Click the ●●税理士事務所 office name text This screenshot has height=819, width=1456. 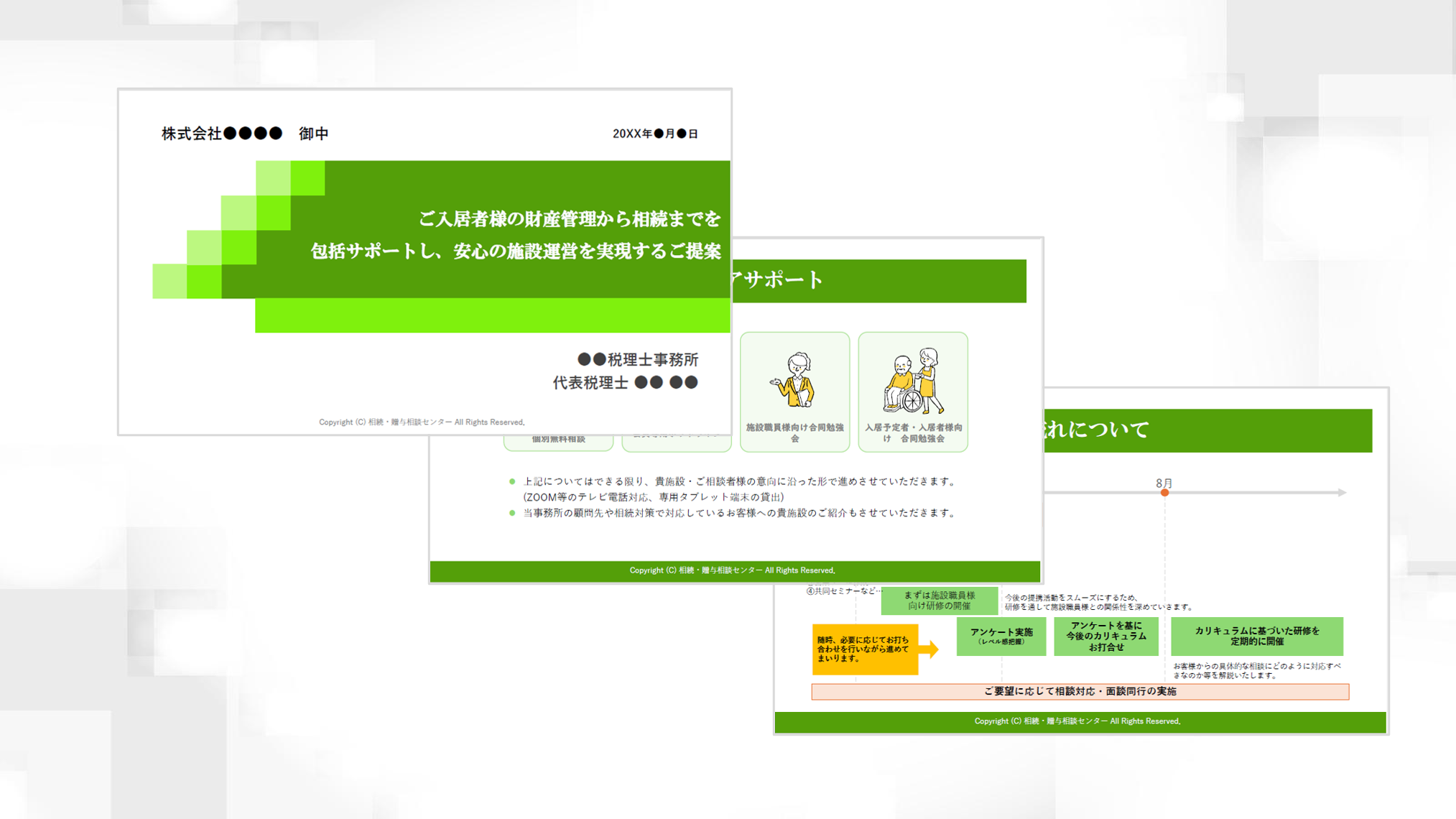637,359
